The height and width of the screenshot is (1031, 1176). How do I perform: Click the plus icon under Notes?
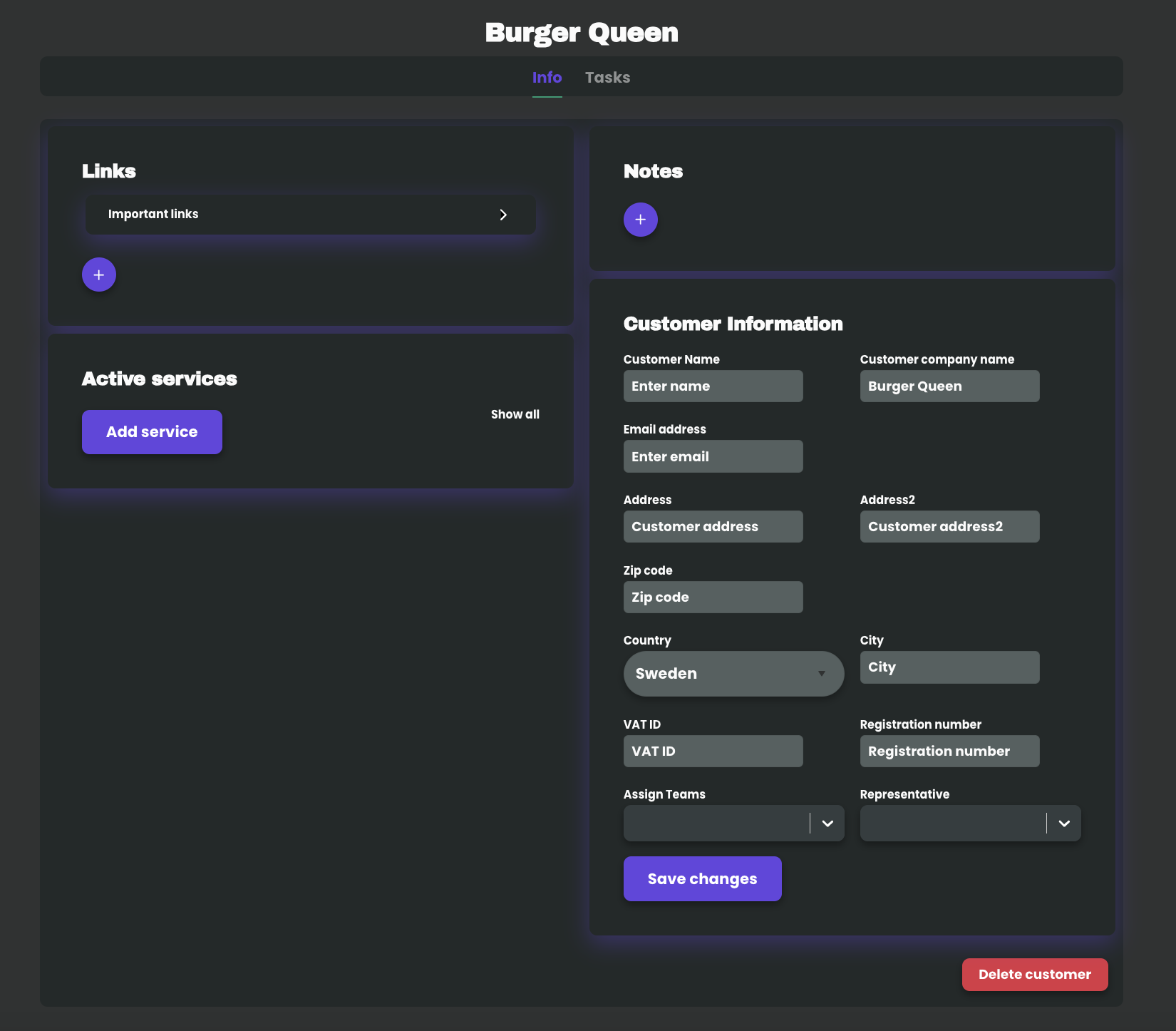[x=639, y=220]
